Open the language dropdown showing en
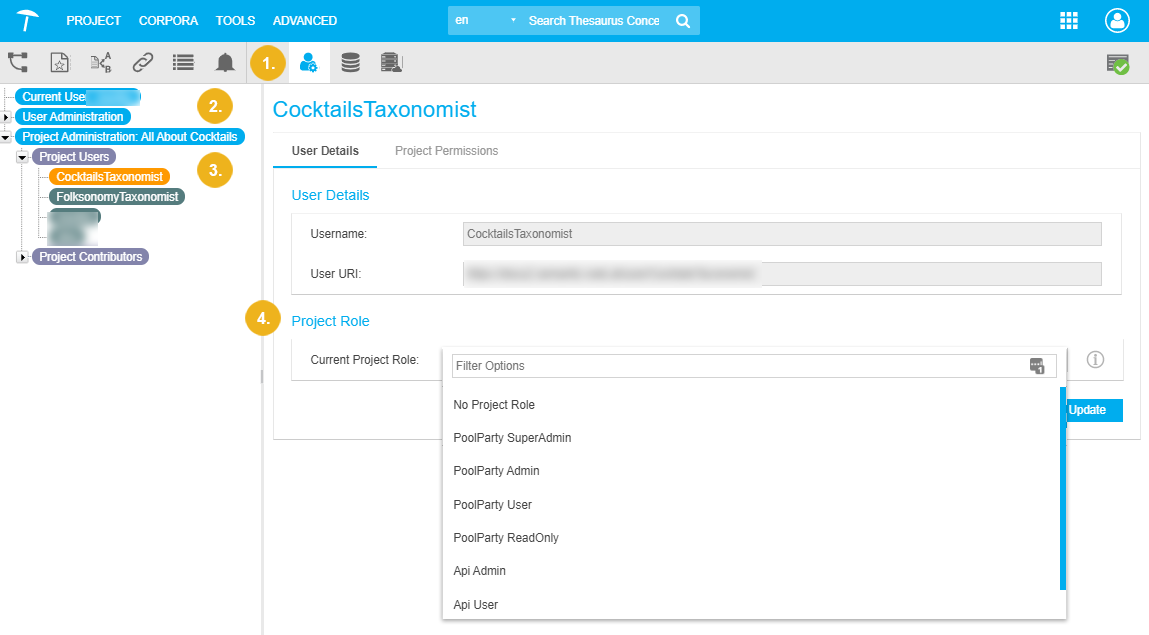This screenshot has width=1149, height=635. click(x=486, y=21)
